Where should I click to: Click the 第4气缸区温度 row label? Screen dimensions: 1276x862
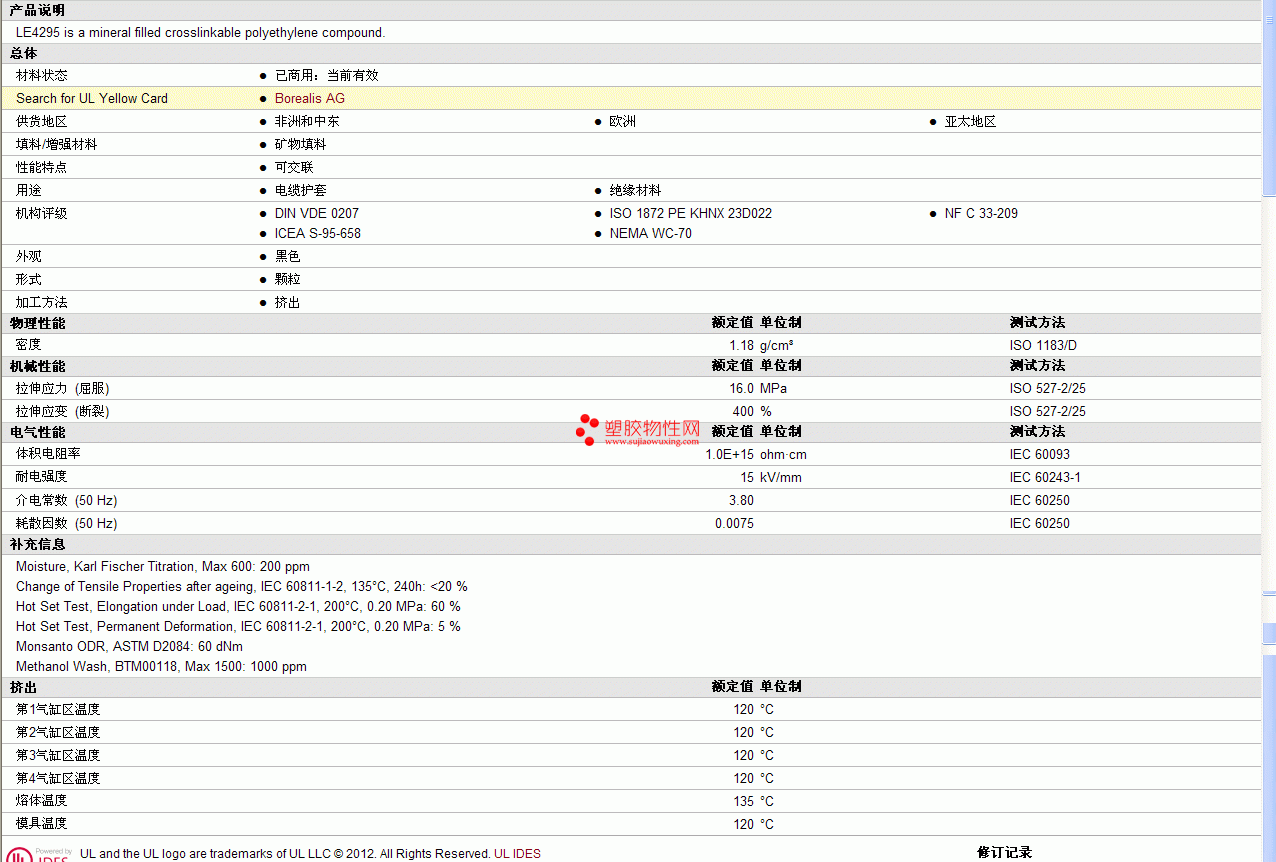click(58, 778)
